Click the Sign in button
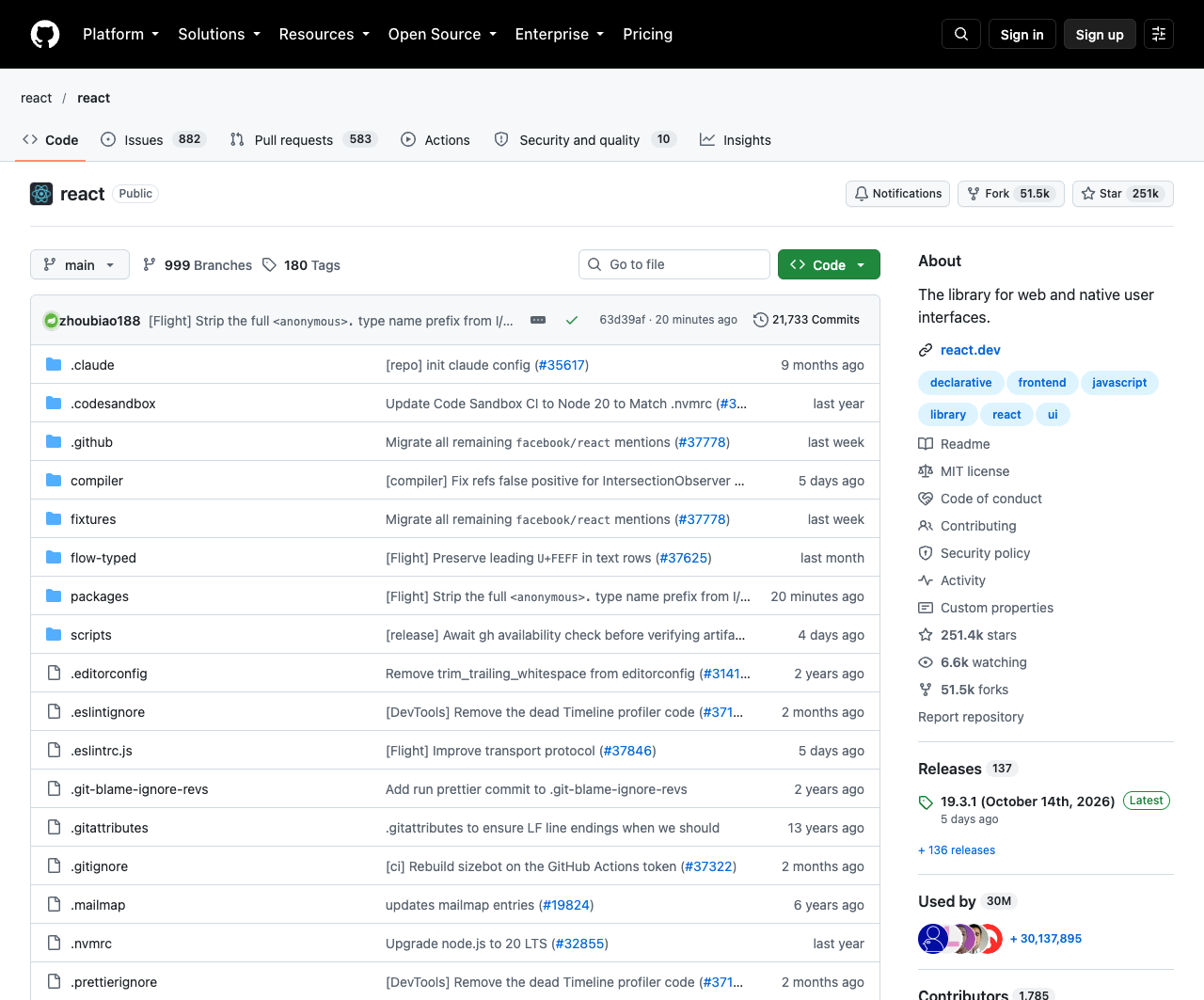The width and height of the screenshot is (1204, 1000). point(1022,34)
